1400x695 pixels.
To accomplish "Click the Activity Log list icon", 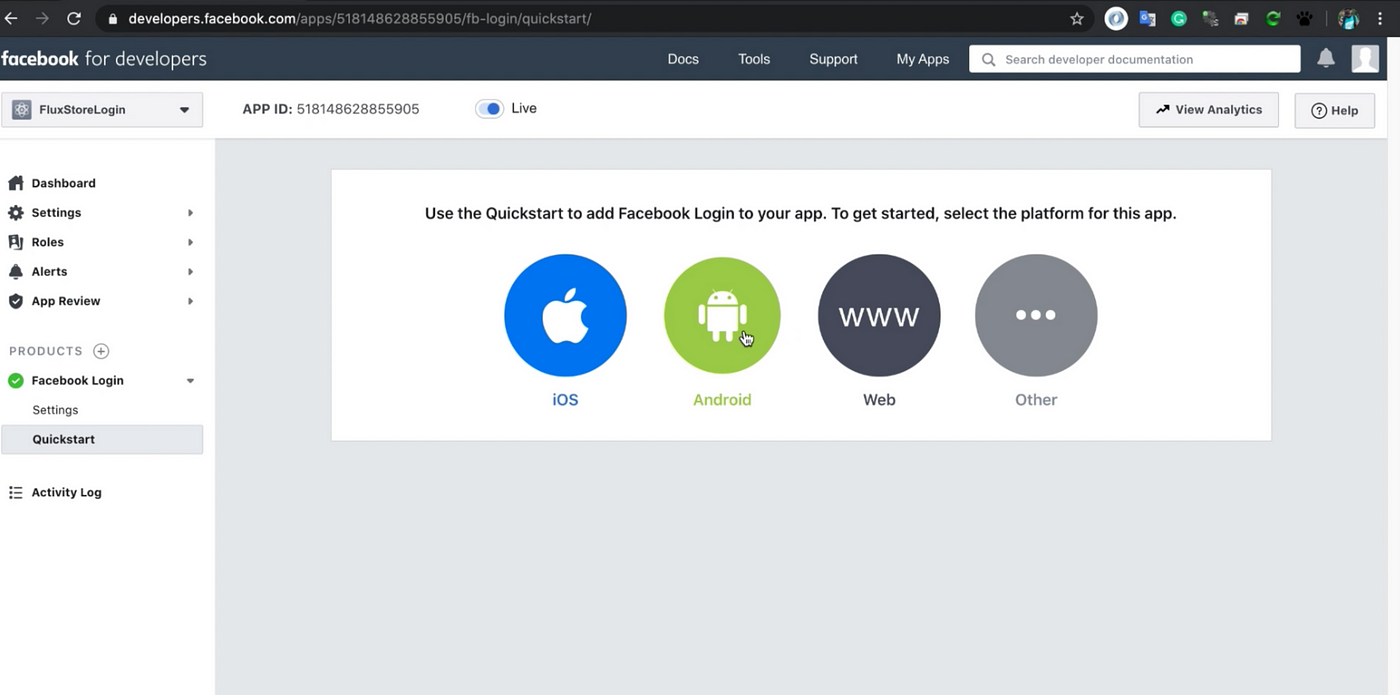I will click(x=15, y=492).
